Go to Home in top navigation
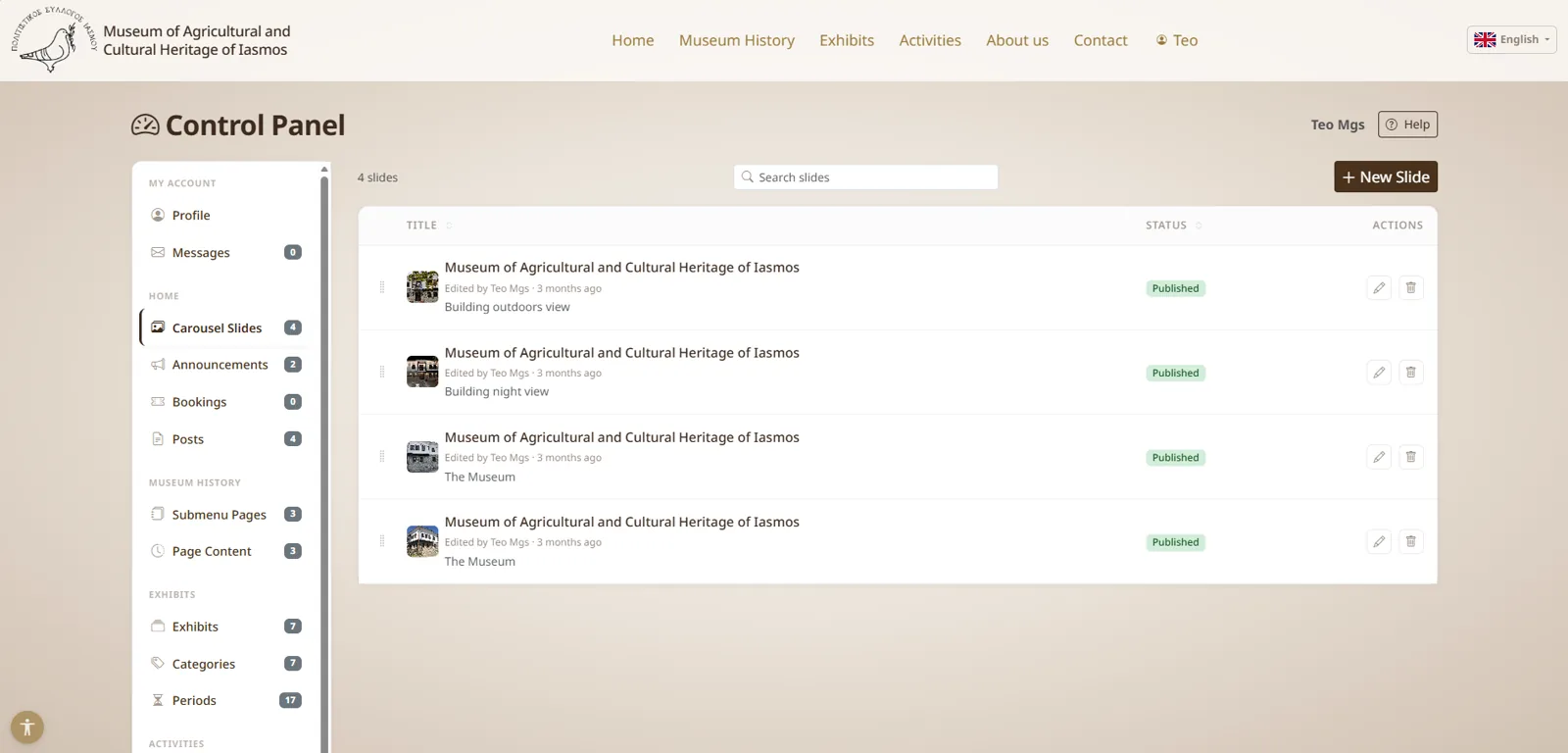Viewport: 1568px width, 753px height. click(633, 40)
